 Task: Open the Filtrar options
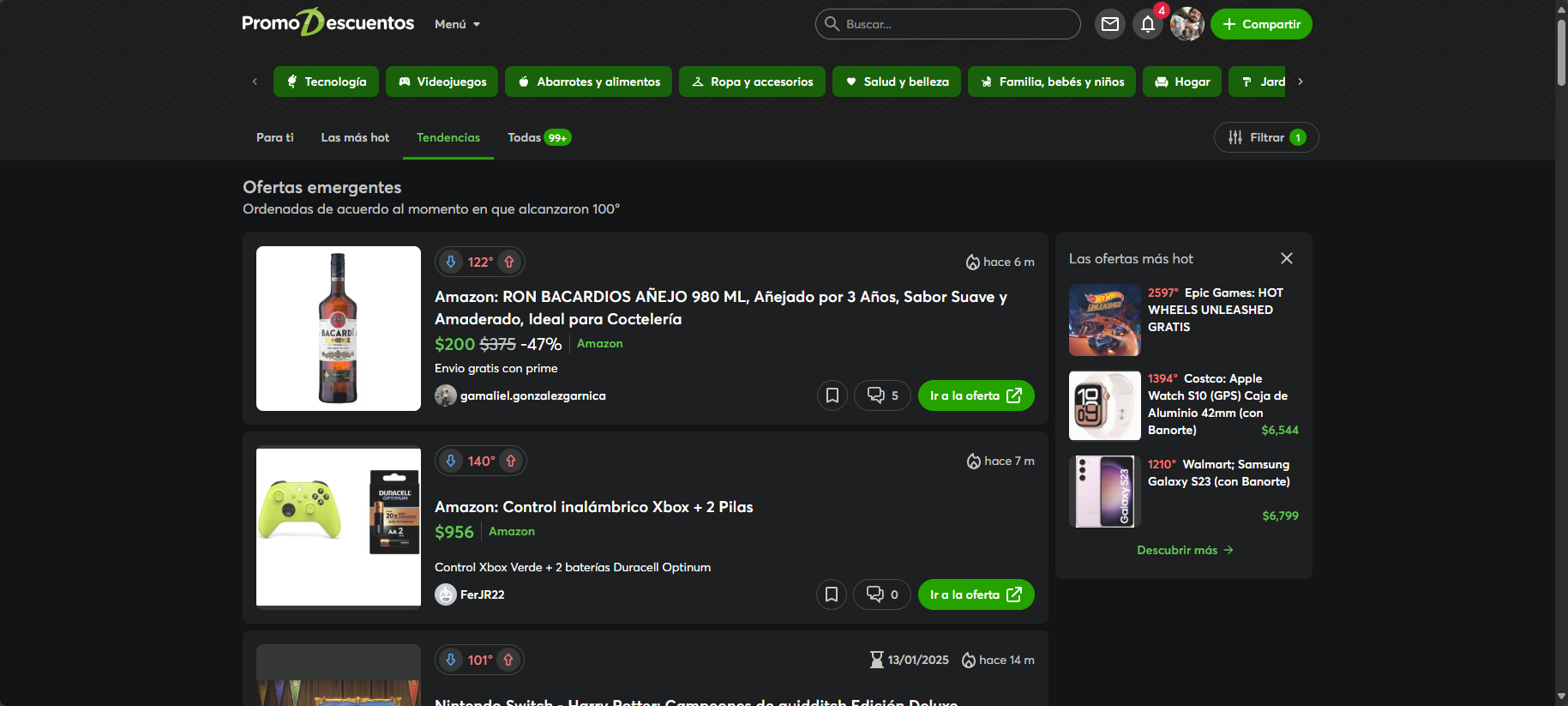tap(1266, 137)
